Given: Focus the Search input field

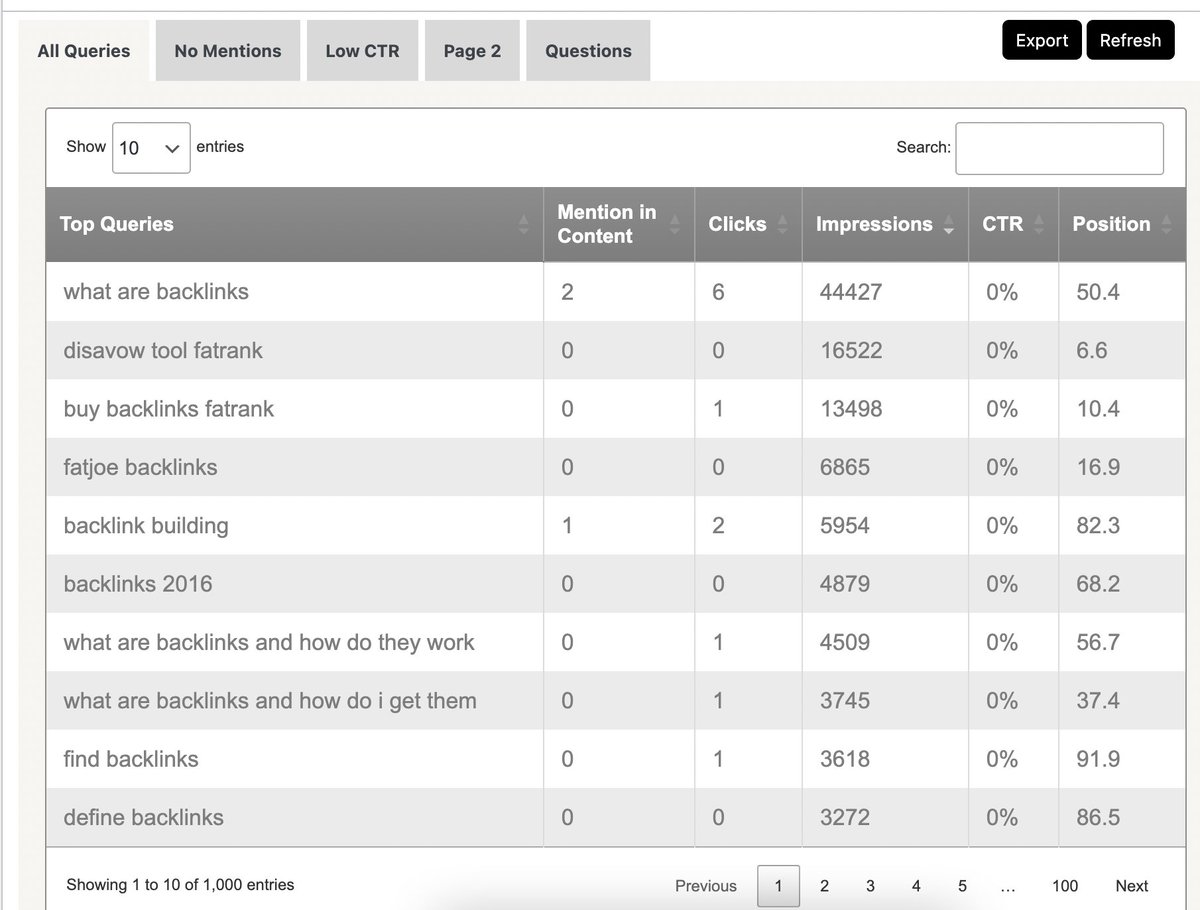Looking at the screenshot, I should (x=1059, y=148).
